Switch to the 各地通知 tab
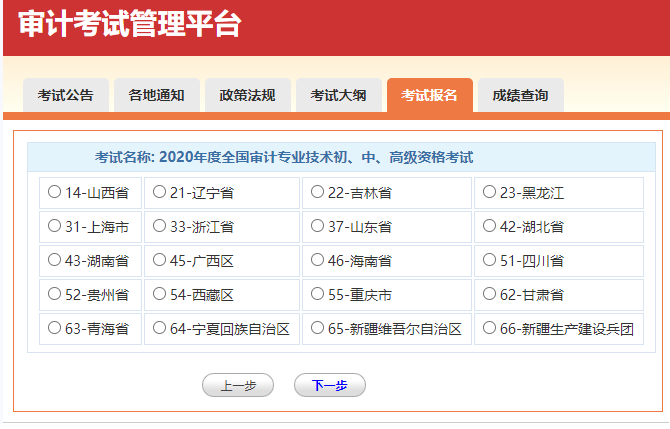The width and height of the screenshot is (670, 429). 157,95
